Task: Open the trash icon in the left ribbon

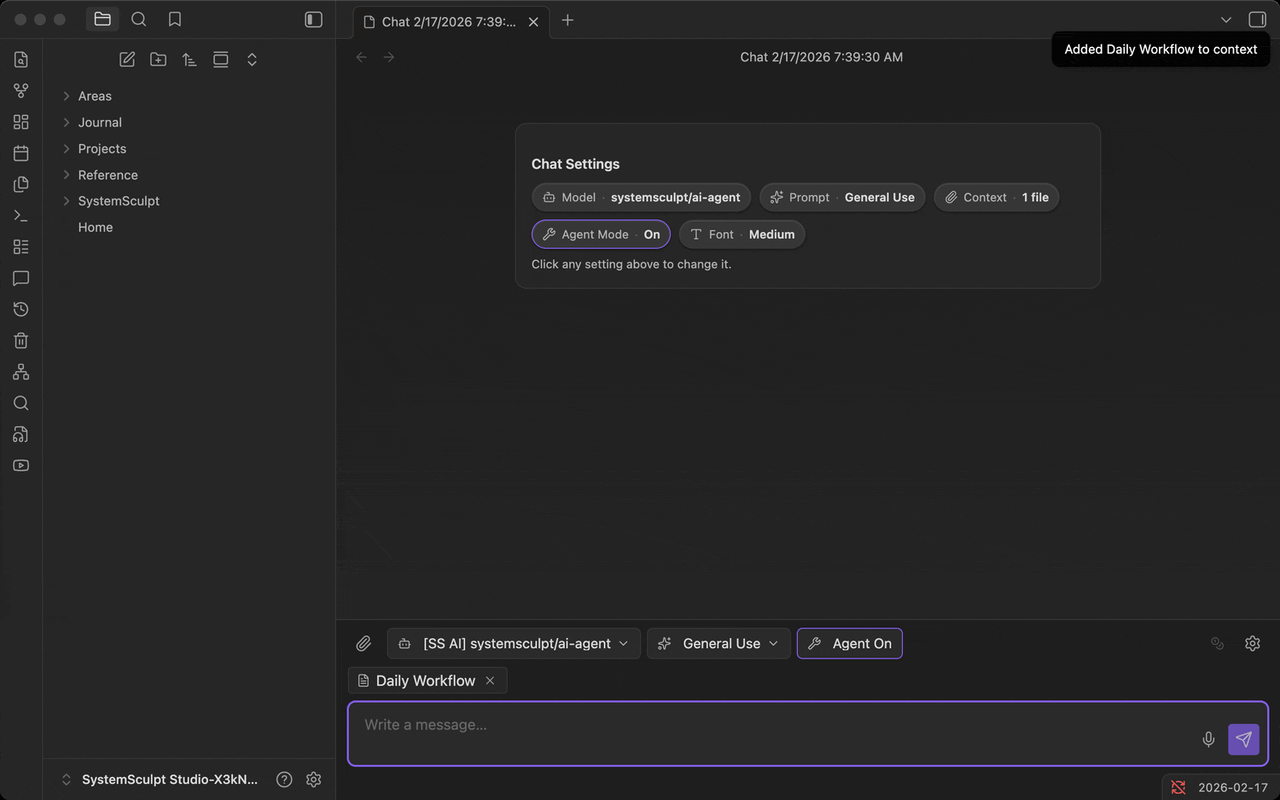Action: click(20, 340)
